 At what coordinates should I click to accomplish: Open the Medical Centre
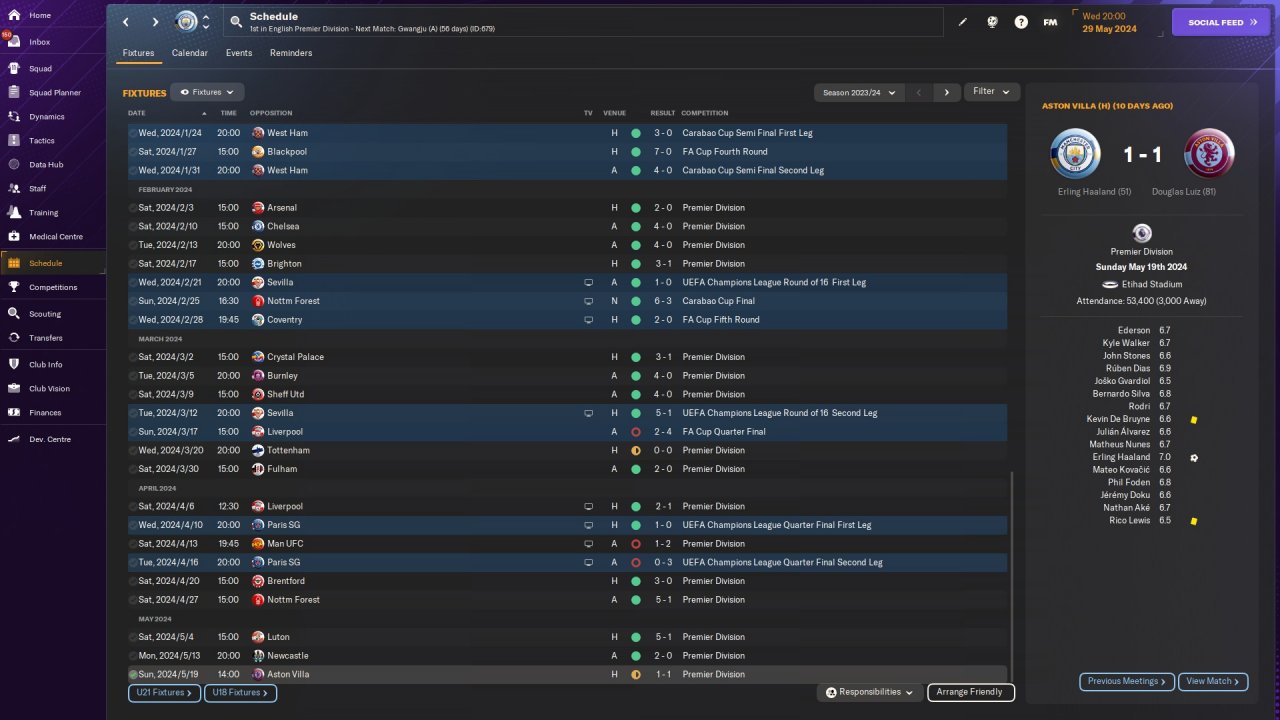coord(55,237)
